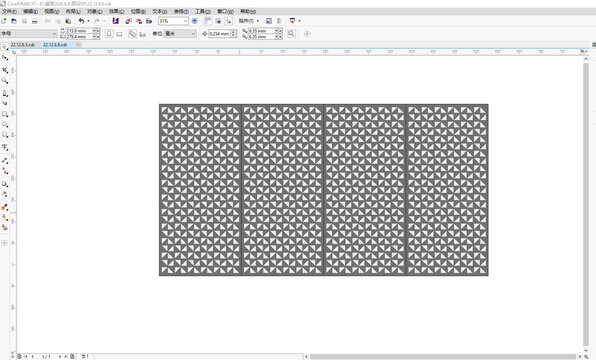Click the Import icon in the toolbar

(129, 21)
